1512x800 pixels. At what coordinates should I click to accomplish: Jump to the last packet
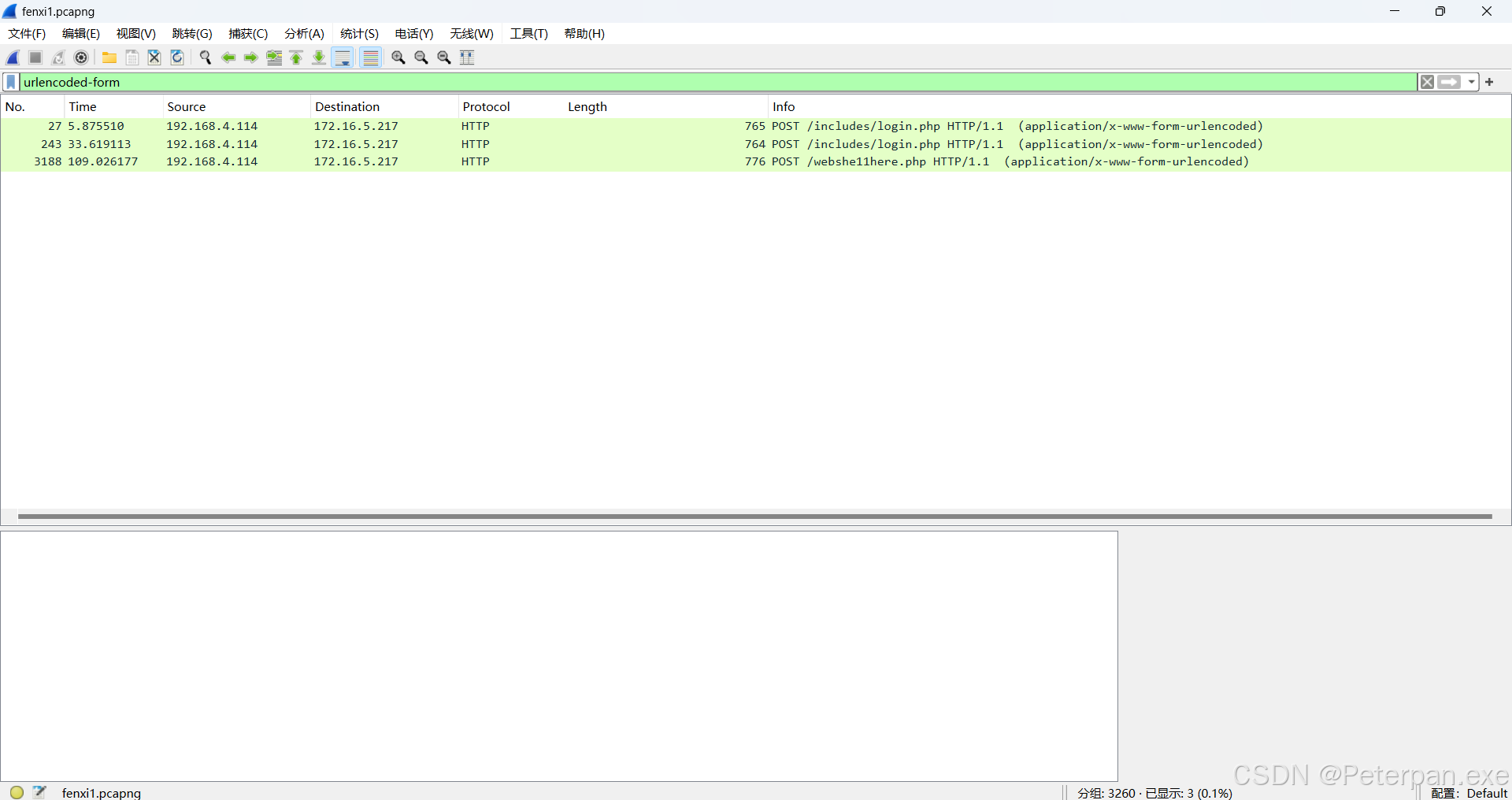point(319,57)
